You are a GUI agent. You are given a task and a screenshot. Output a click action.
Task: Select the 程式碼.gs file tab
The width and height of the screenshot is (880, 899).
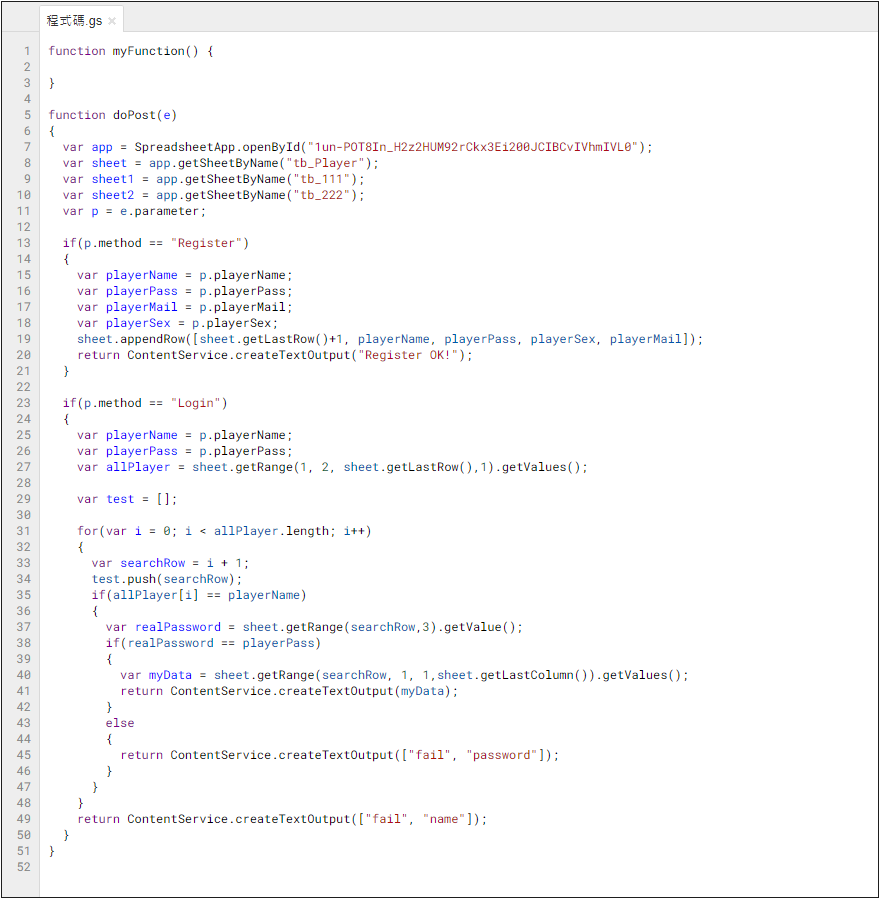pyautogui.click(x=74, y=21)
